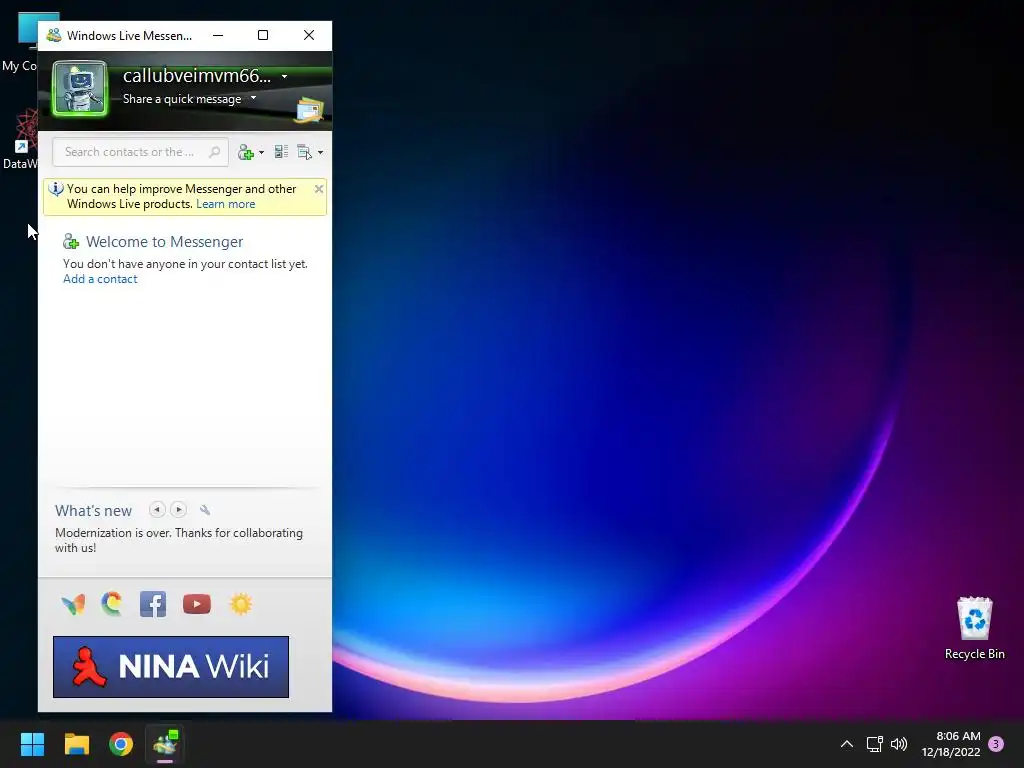
Task: Click the robot profile picture
Action: click(x=80, y=89)
